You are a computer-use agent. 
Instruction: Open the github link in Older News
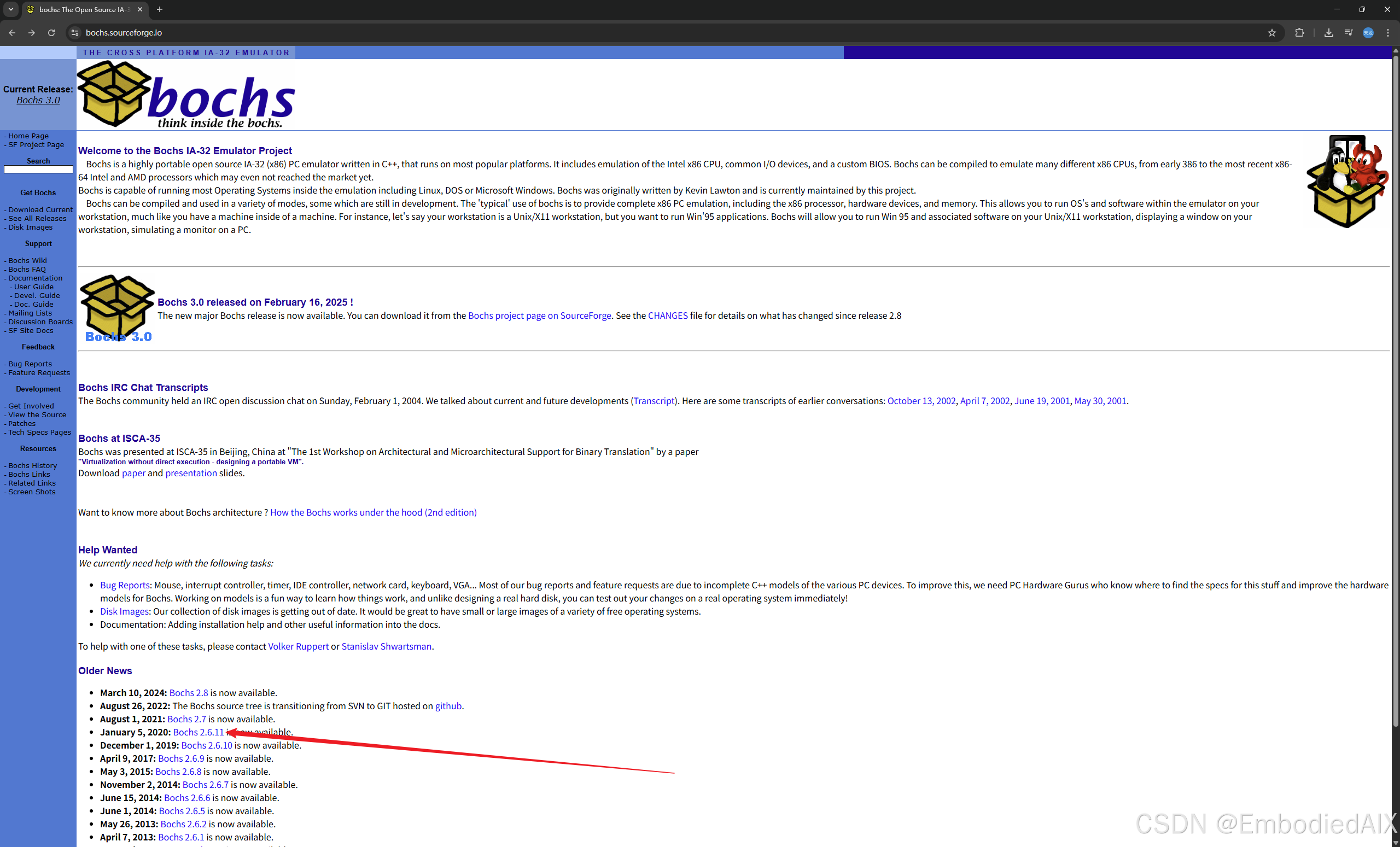click(x=448, y=706)
